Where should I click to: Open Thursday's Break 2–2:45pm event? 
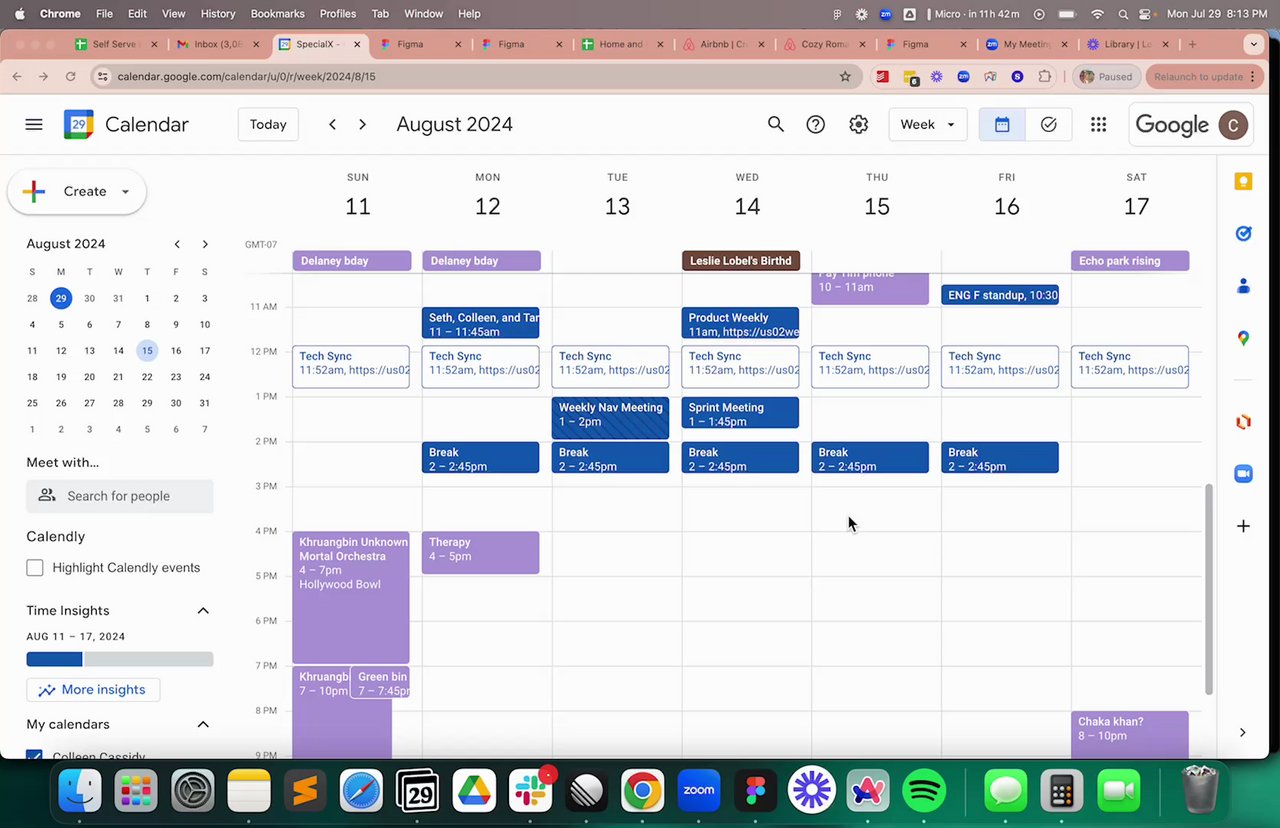[870, 458]
